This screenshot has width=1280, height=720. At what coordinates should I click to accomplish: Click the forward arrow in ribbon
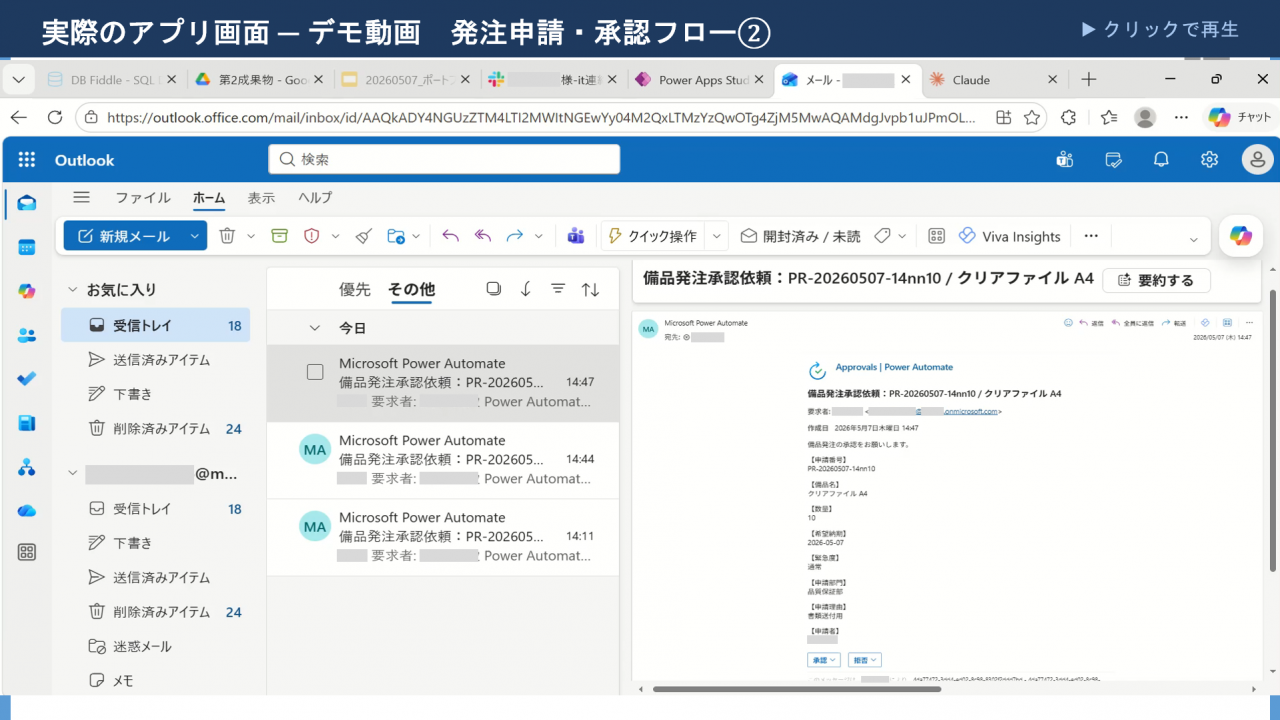(x=515, y=236)
